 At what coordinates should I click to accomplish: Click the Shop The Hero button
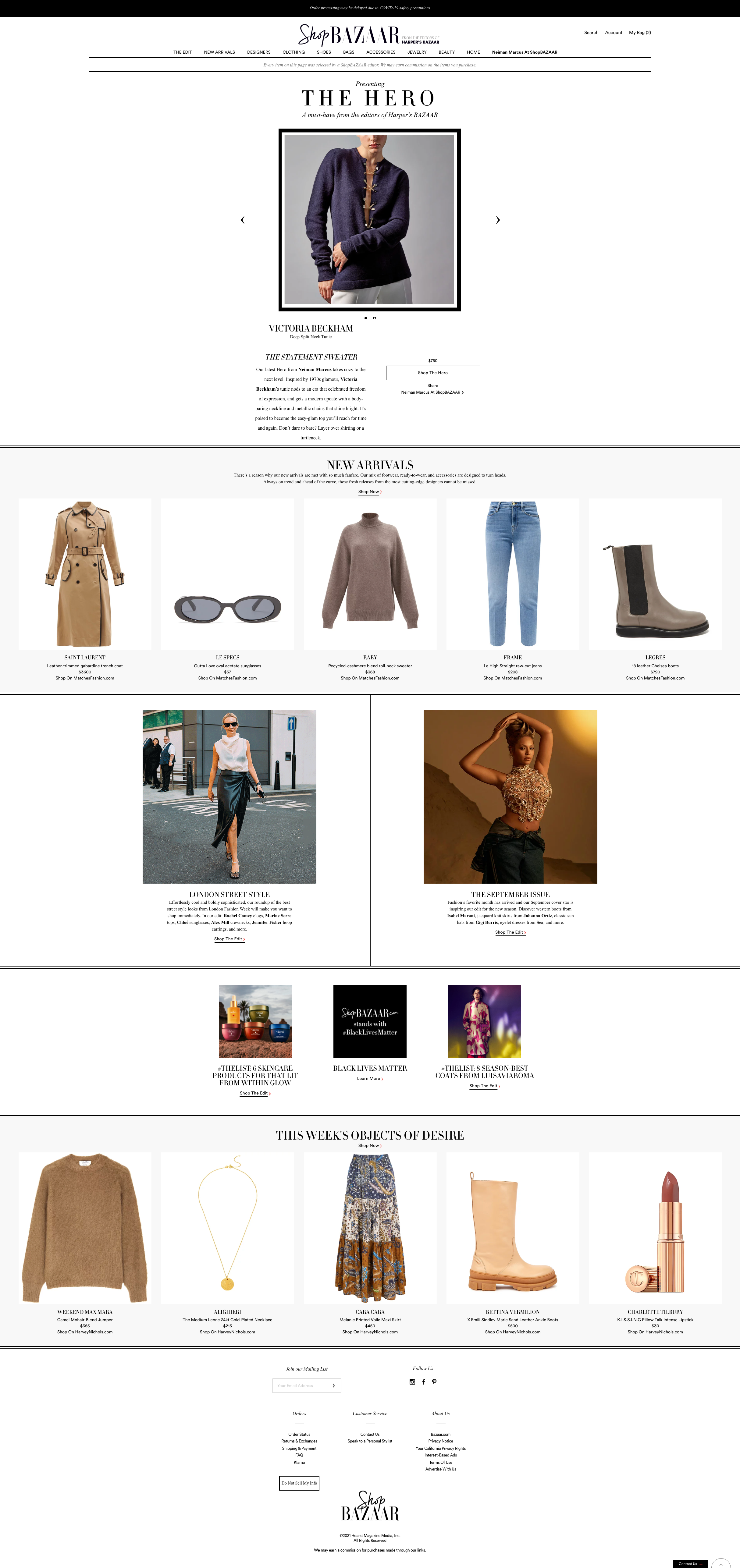pos(433,373)
